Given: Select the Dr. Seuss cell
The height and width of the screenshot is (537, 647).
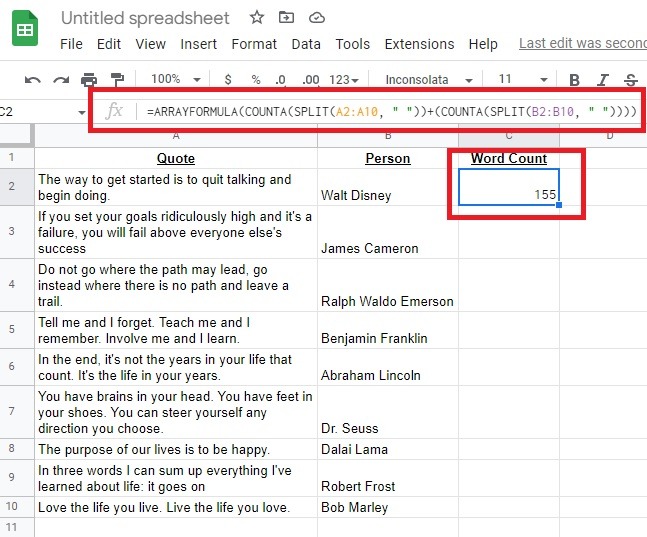Looking at the screenshot, I should point(387,412).
